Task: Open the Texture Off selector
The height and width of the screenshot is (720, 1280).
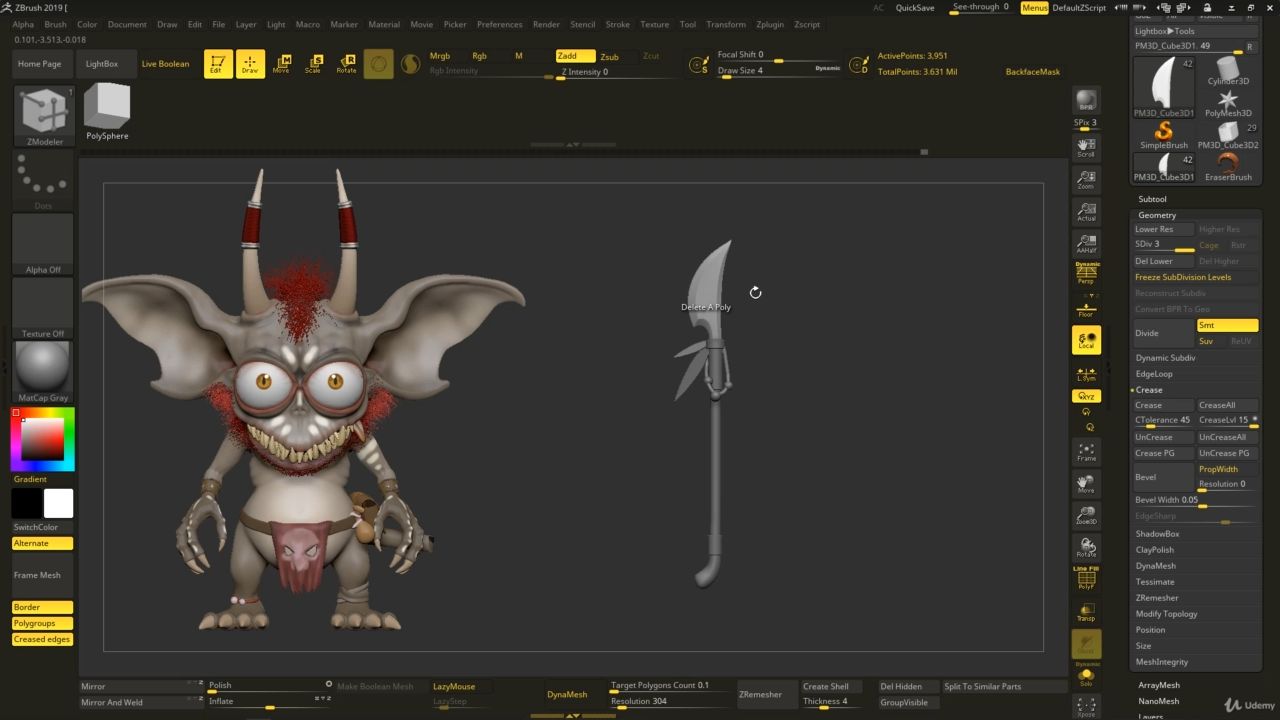Action: [43, 308]
